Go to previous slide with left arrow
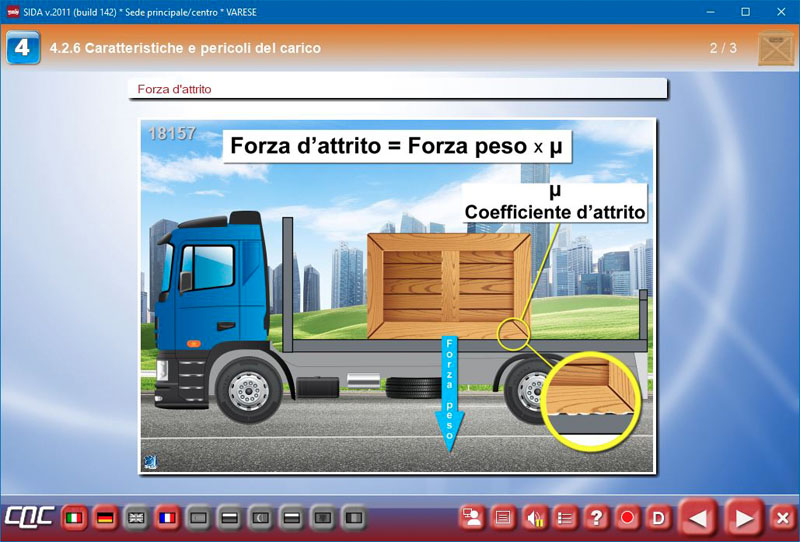This screenshot has height=542, width=800. tap(699, 518)
